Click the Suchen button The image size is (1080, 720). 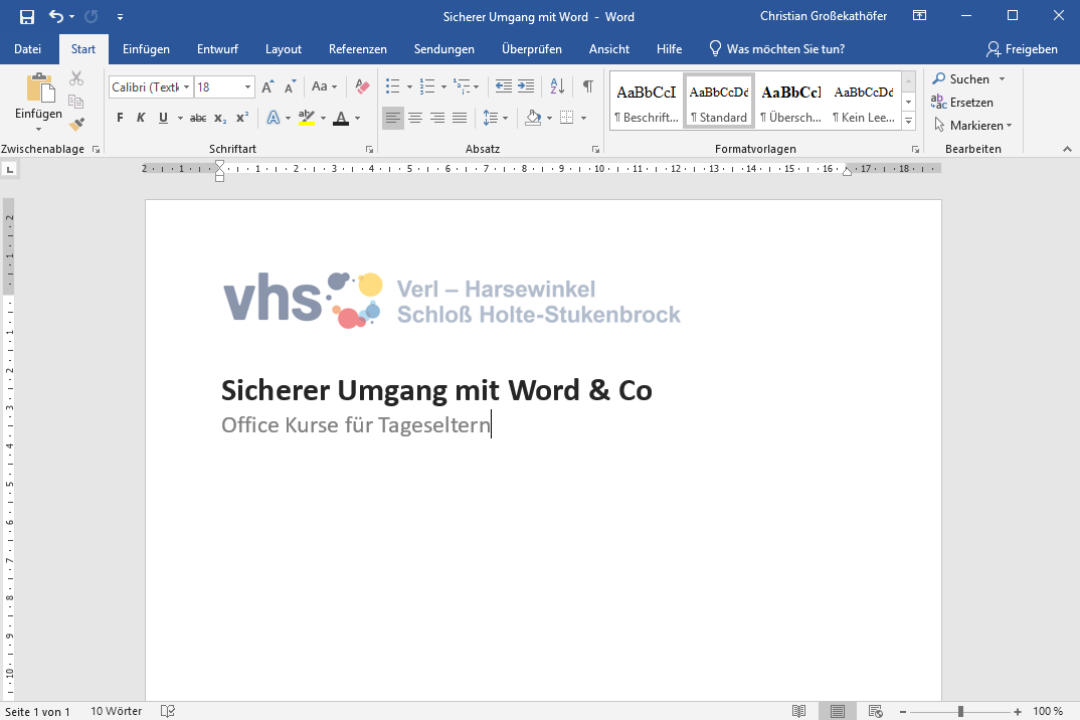(x=962, y=79)
